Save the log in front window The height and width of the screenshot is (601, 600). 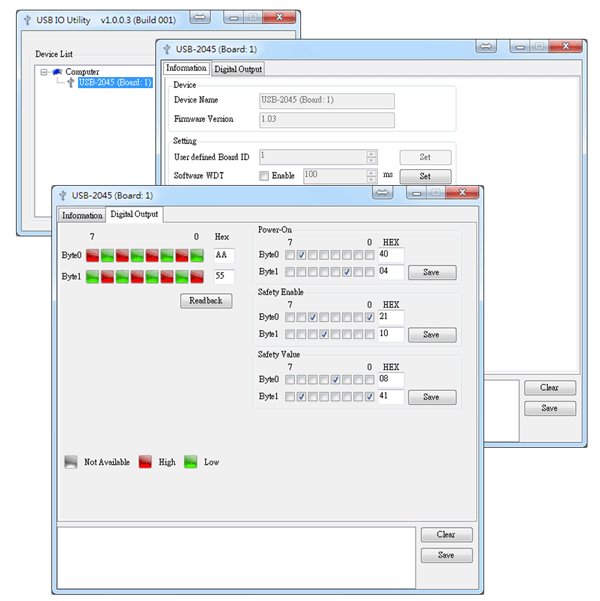click(447, 555)
